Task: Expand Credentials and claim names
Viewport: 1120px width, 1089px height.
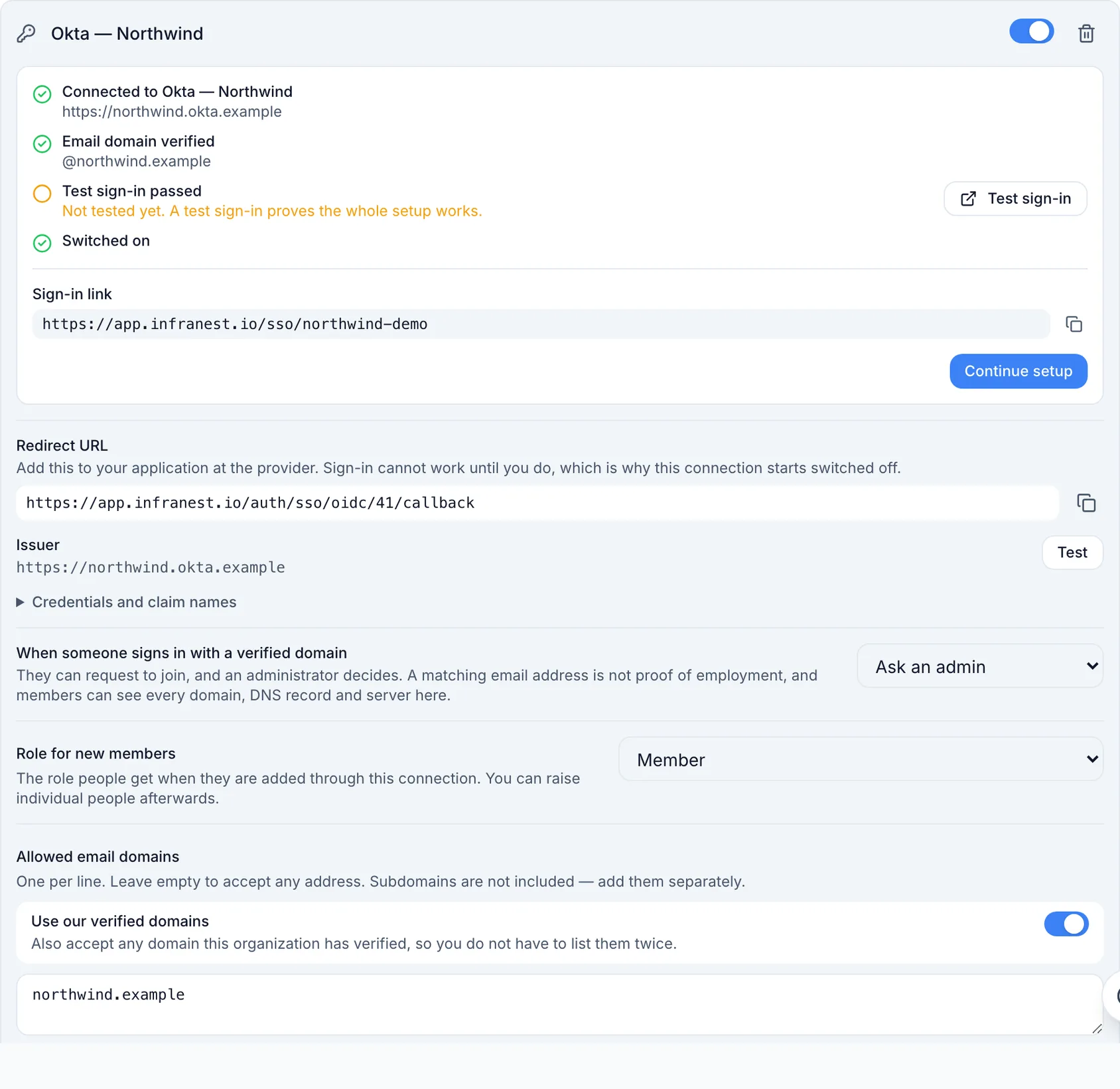Action: [126, 602]
